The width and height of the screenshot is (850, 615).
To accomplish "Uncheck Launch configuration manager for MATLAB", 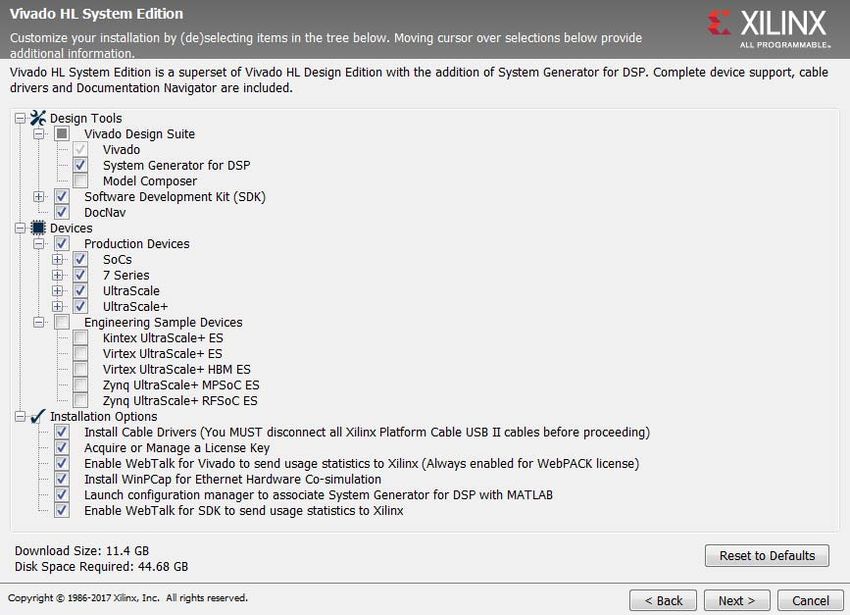I will pyautogui.click(x=62, y=495).
